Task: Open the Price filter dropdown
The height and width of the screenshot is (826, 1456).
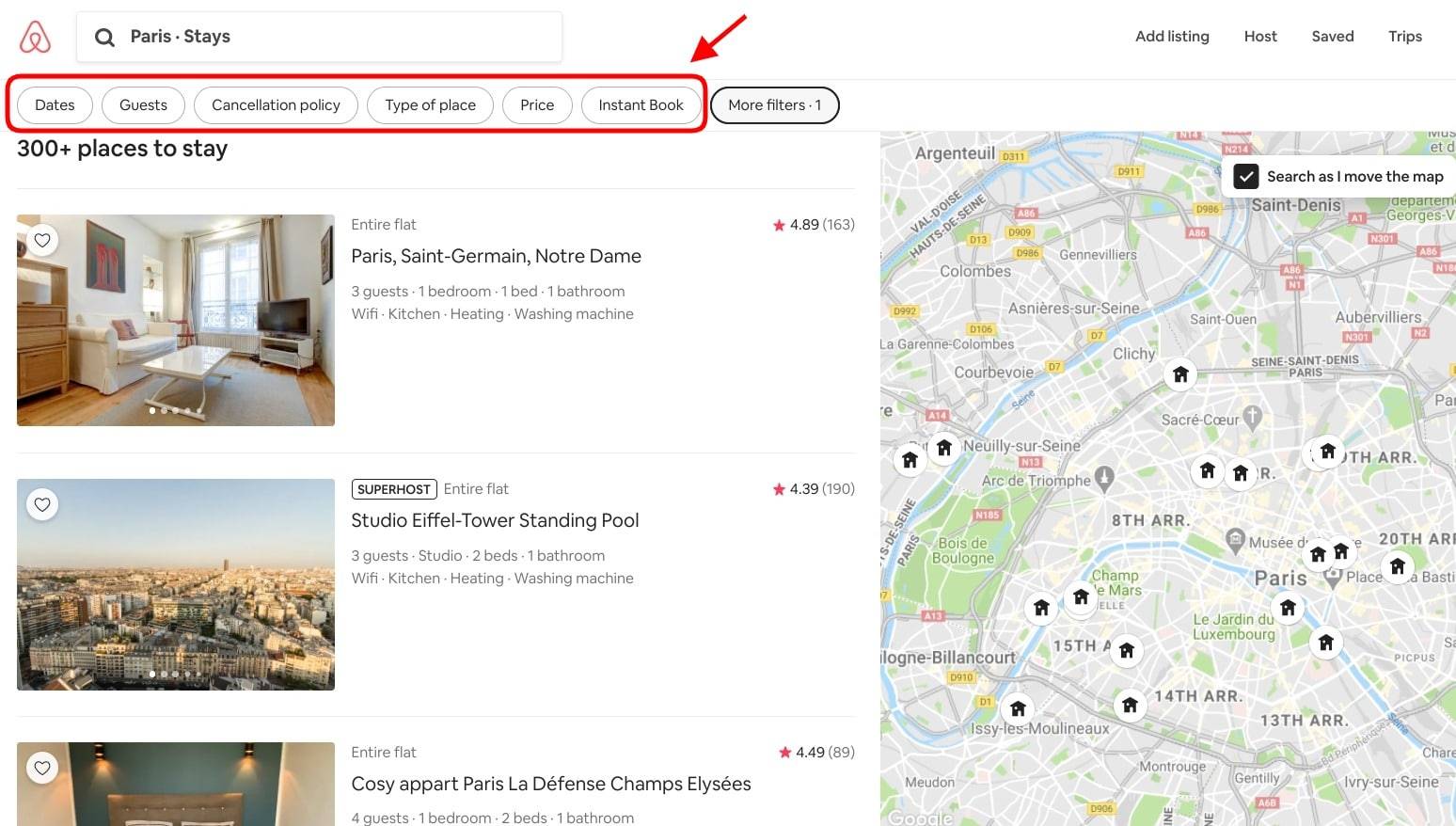Action: tap(537, 105)
